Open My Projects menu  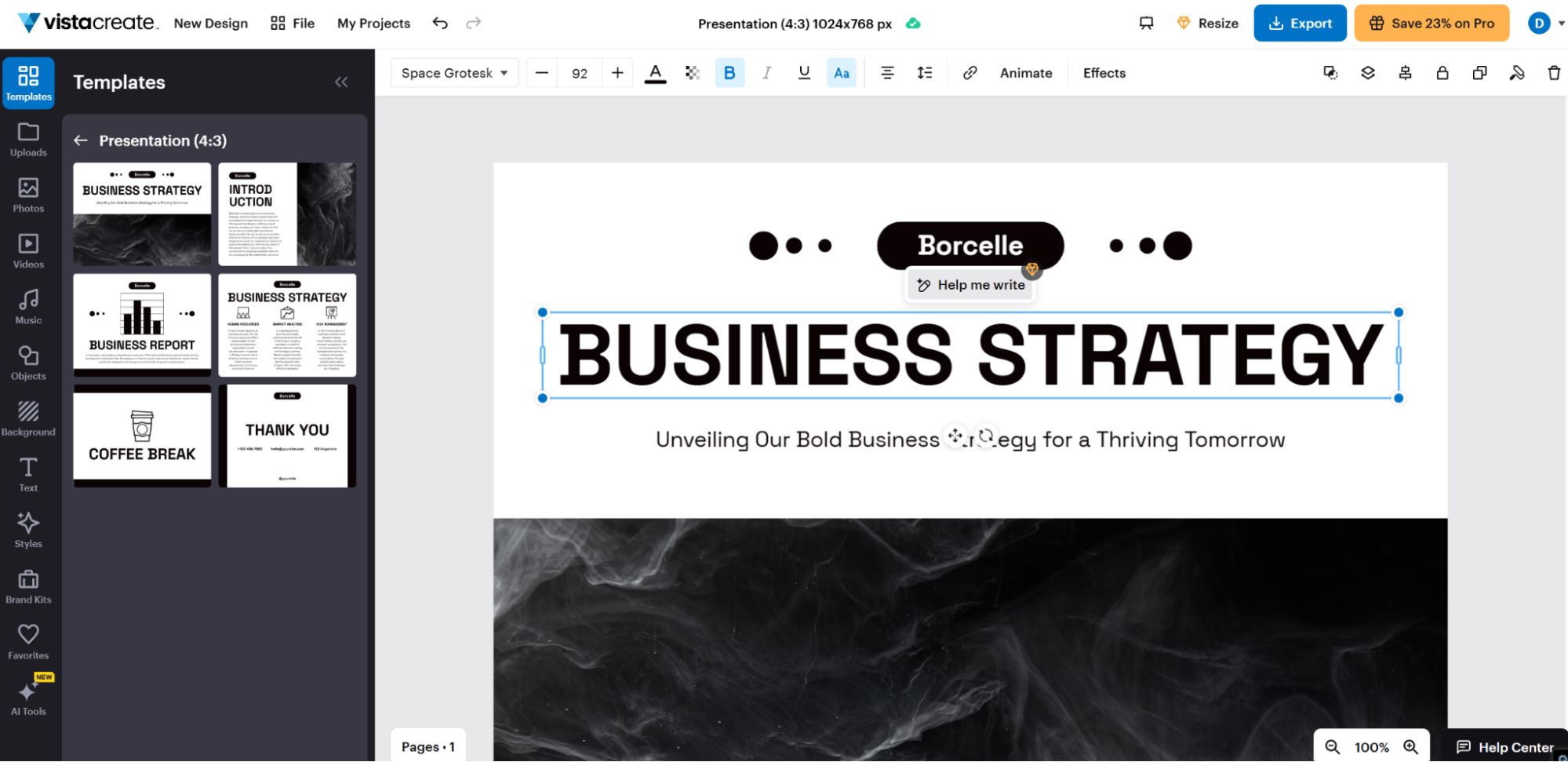(x=373, y=24)
